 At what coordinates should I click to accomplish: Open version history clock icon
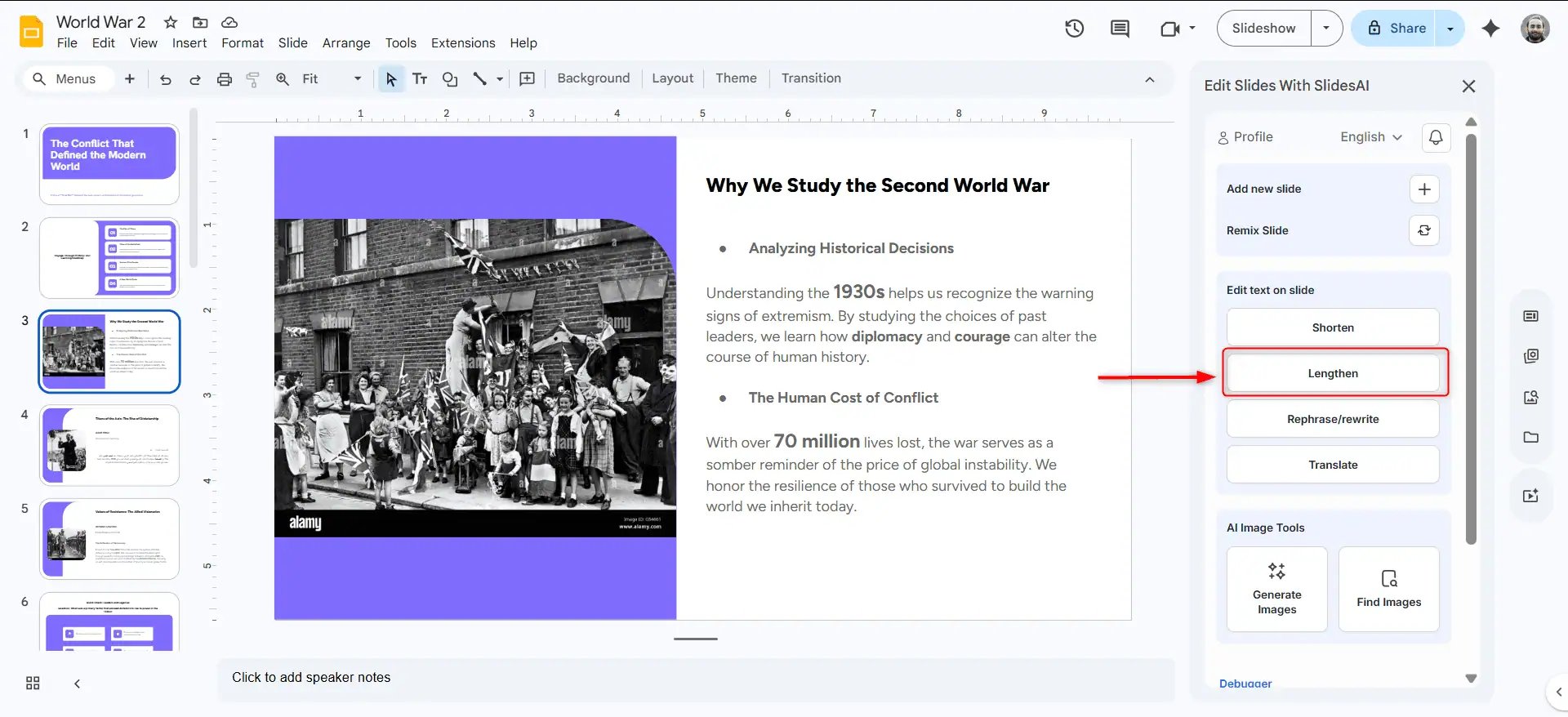point(1074,29)
